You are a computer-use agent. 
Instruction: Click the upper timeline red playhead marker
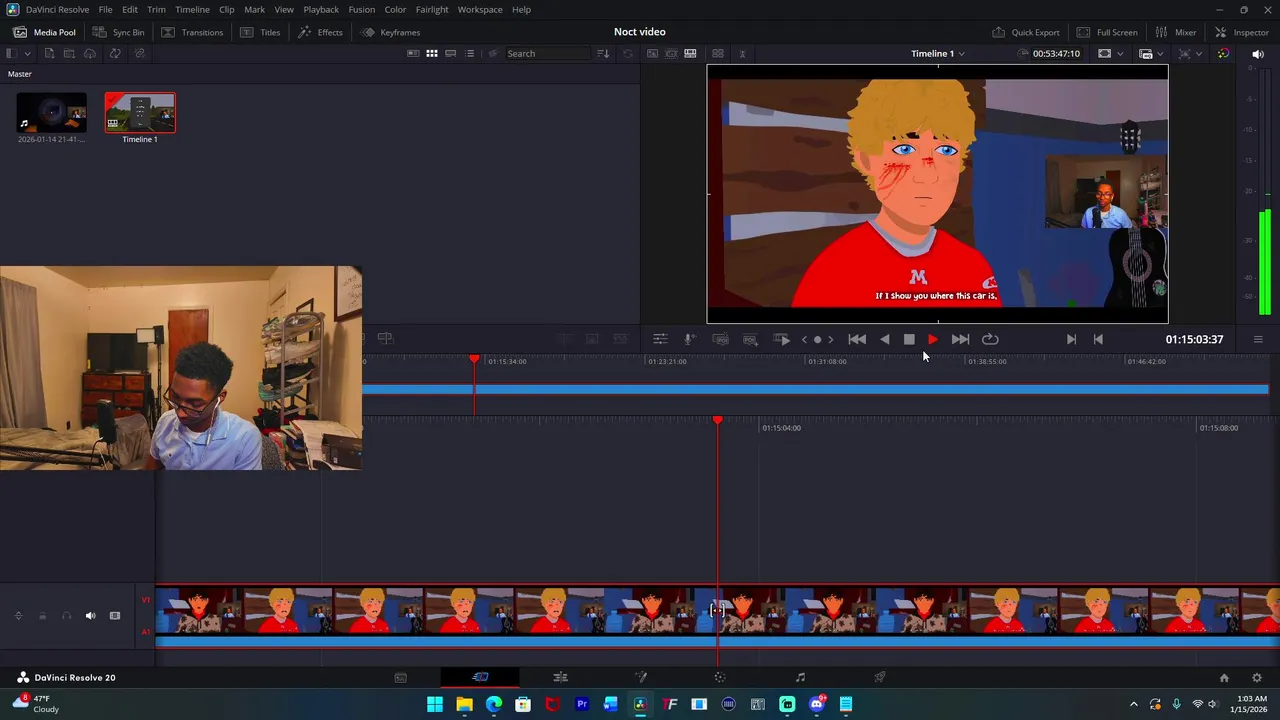474,358
